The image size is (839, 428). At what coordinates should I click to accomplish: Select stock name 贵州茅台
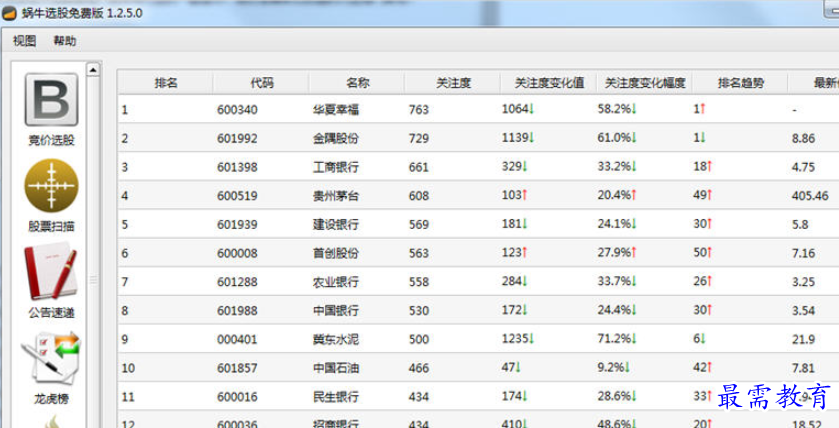(336, 196)
